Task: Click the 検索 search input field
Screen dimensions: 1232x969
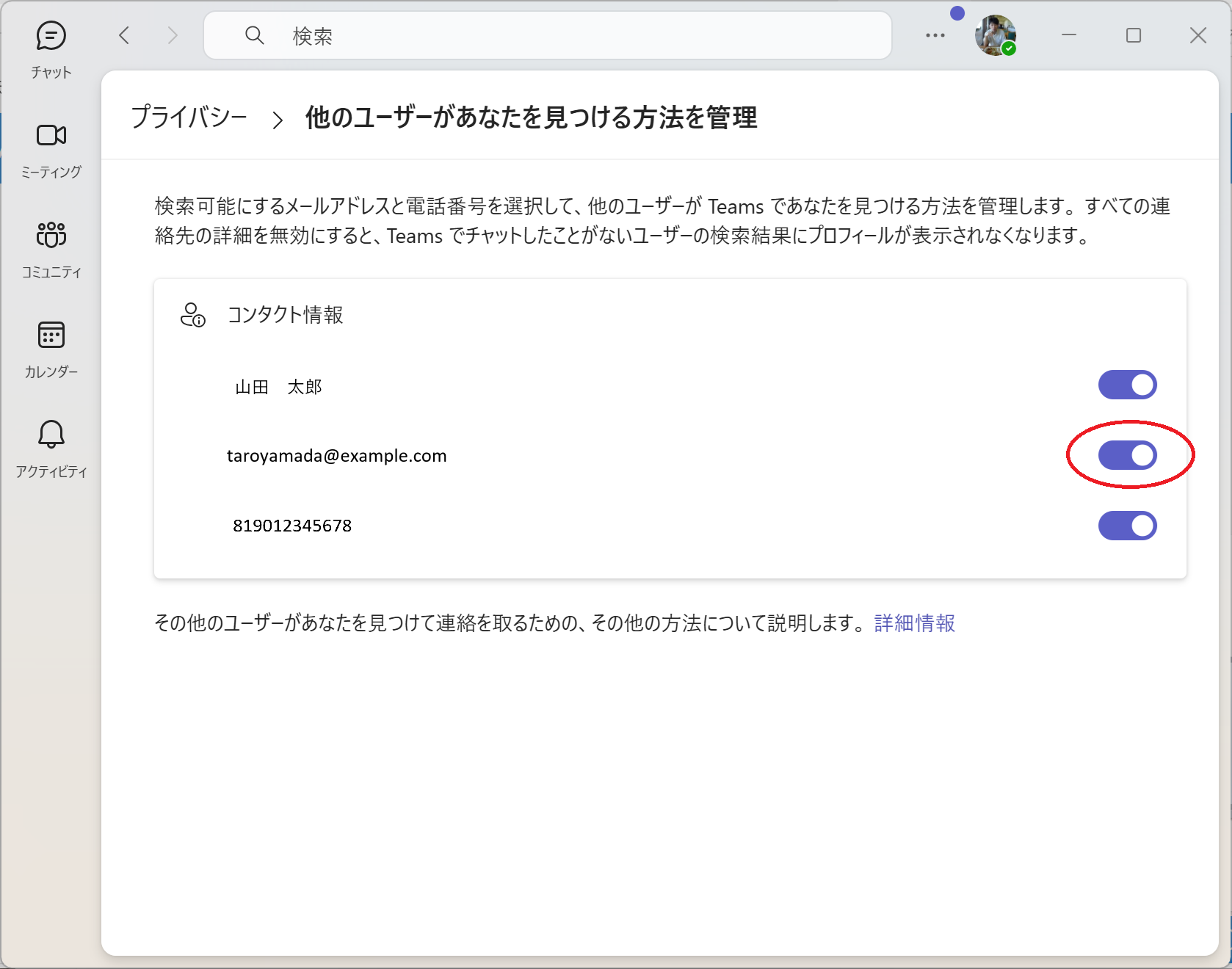Action: (573, 35)
